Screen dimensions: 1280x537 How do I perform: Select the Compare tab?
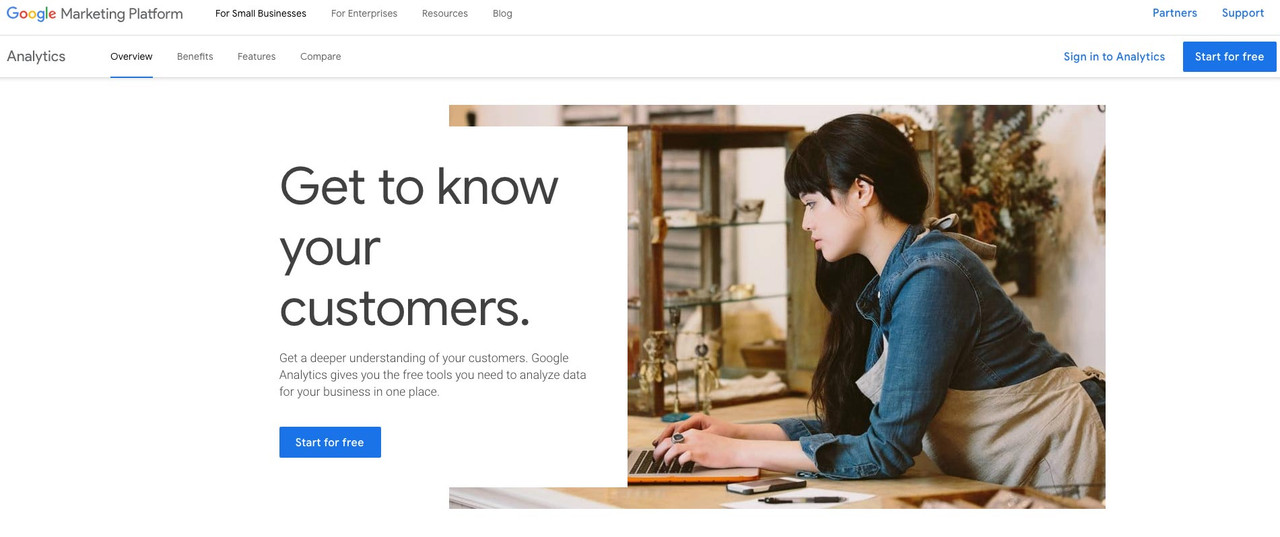(x=321, y=57)
